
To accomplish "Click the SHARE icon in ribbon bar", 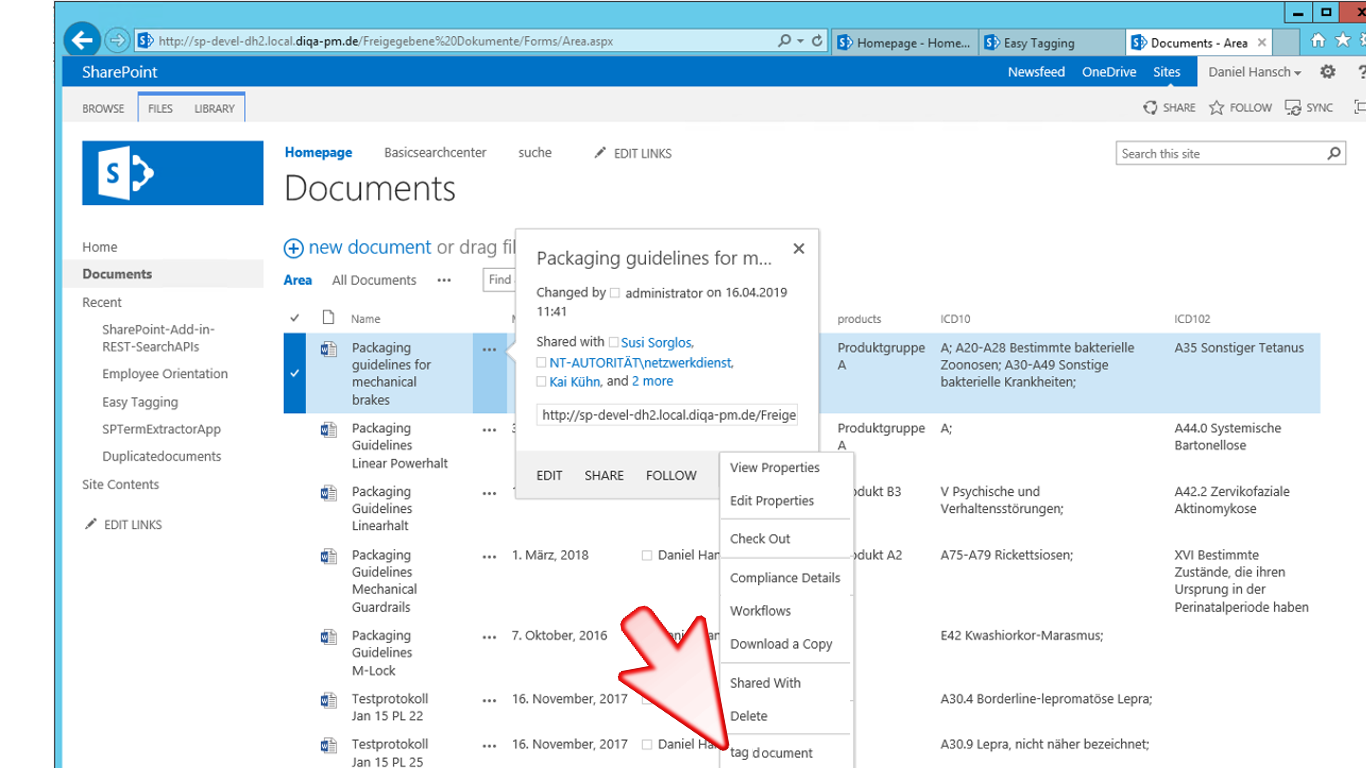I will tap(1151, 107).
